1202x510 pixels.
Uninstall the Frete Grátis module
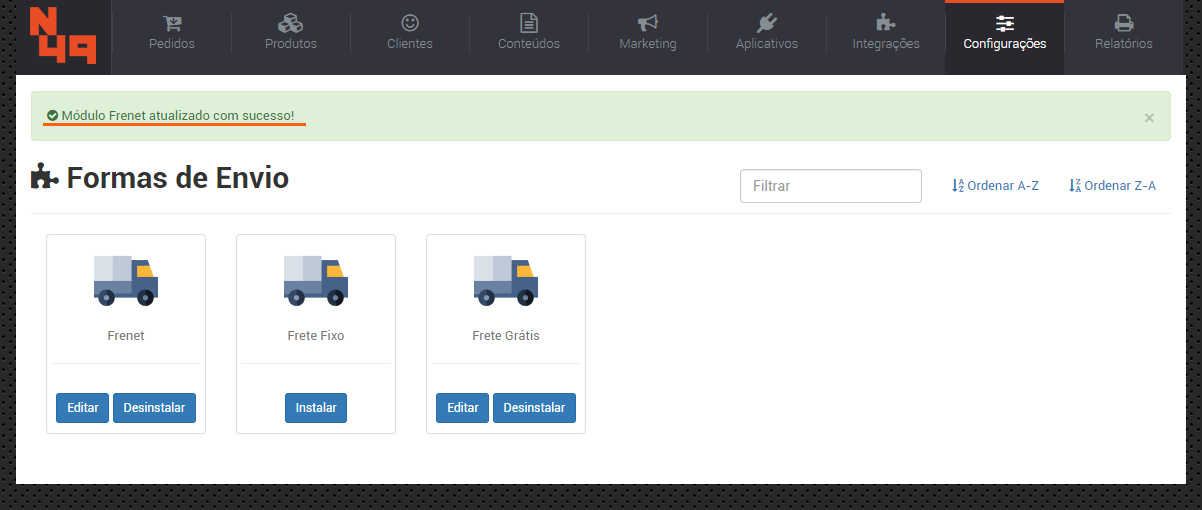[534, 408]
